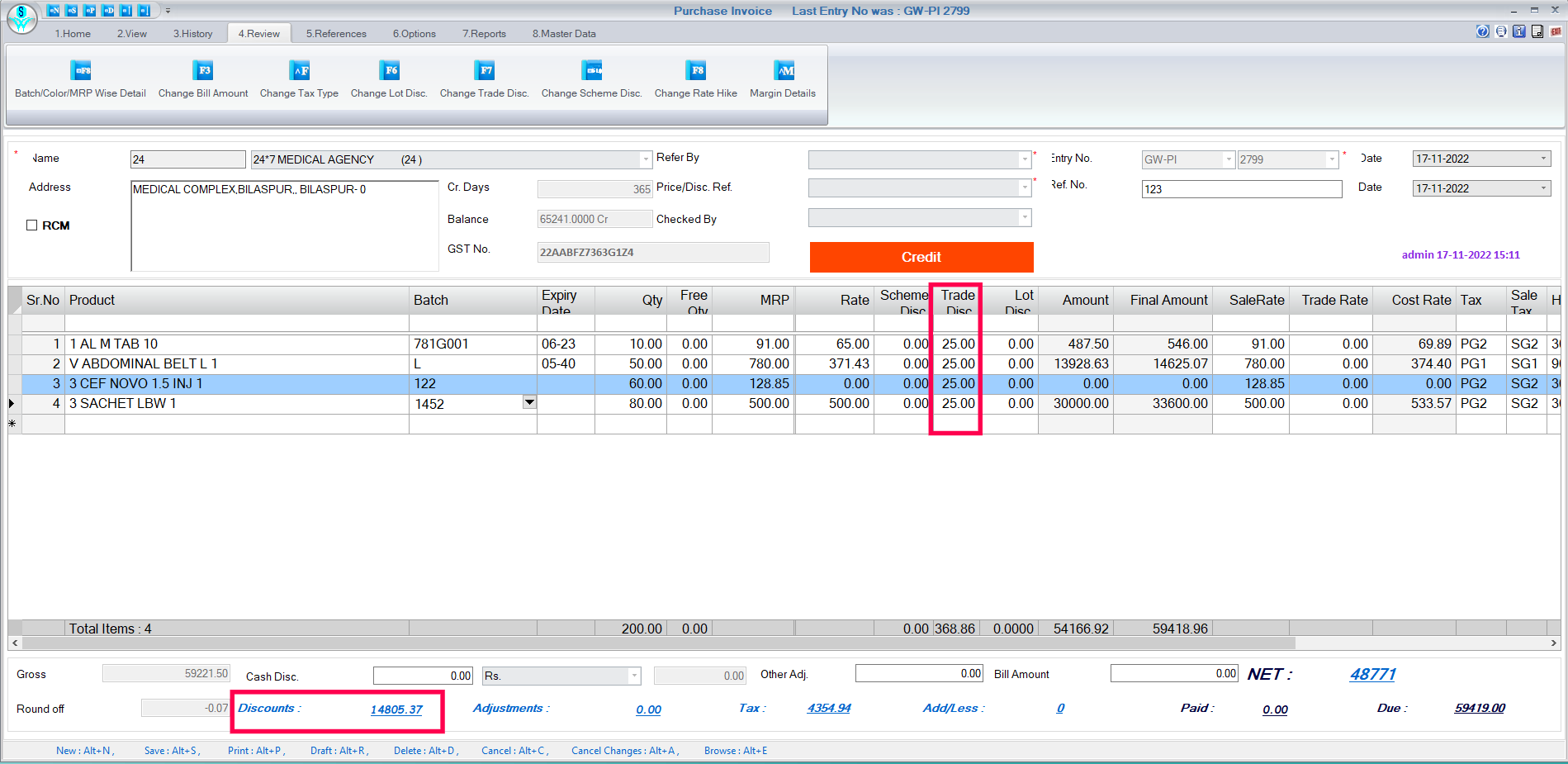Click Change Lot Disc. F6 icon
The width and height of the screenshot is (1568, 764).
(389, 70)
